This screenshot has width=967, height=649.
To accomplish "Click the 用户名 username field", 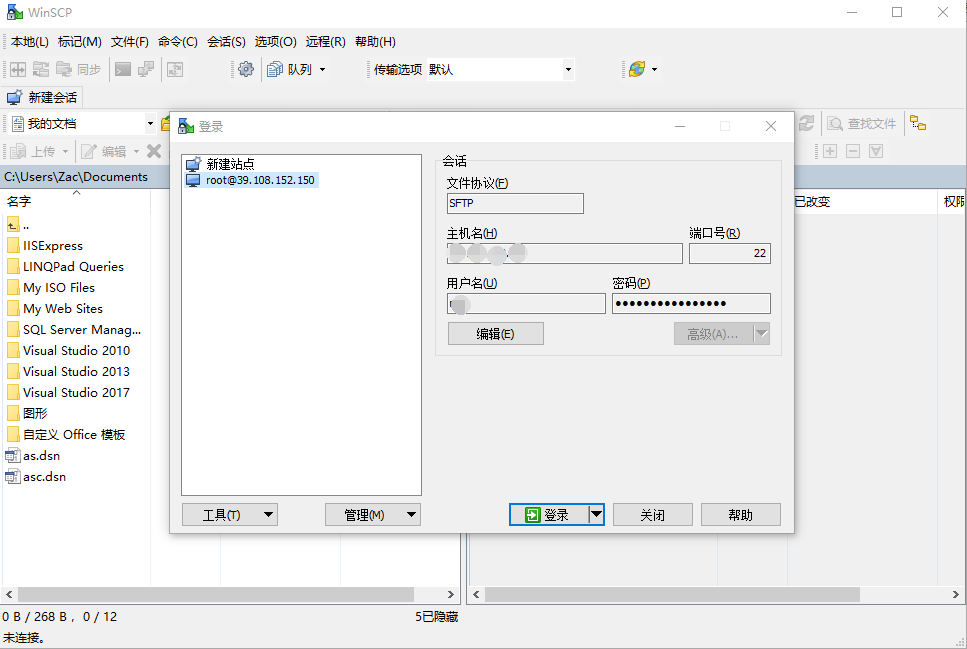I will (x=526, y=304).
